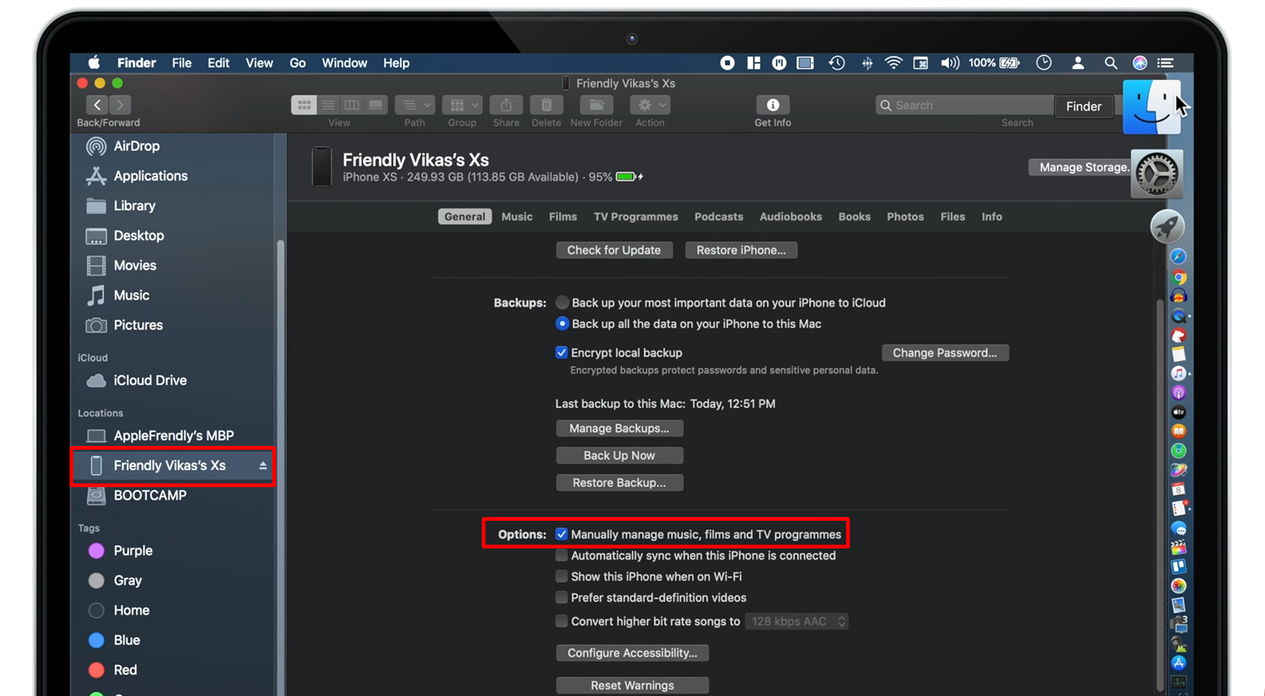The height and width of the screenshot is (696, 1265).
Task: Open the Apple TV app in Dock
Action: (x=1179, y=412)
